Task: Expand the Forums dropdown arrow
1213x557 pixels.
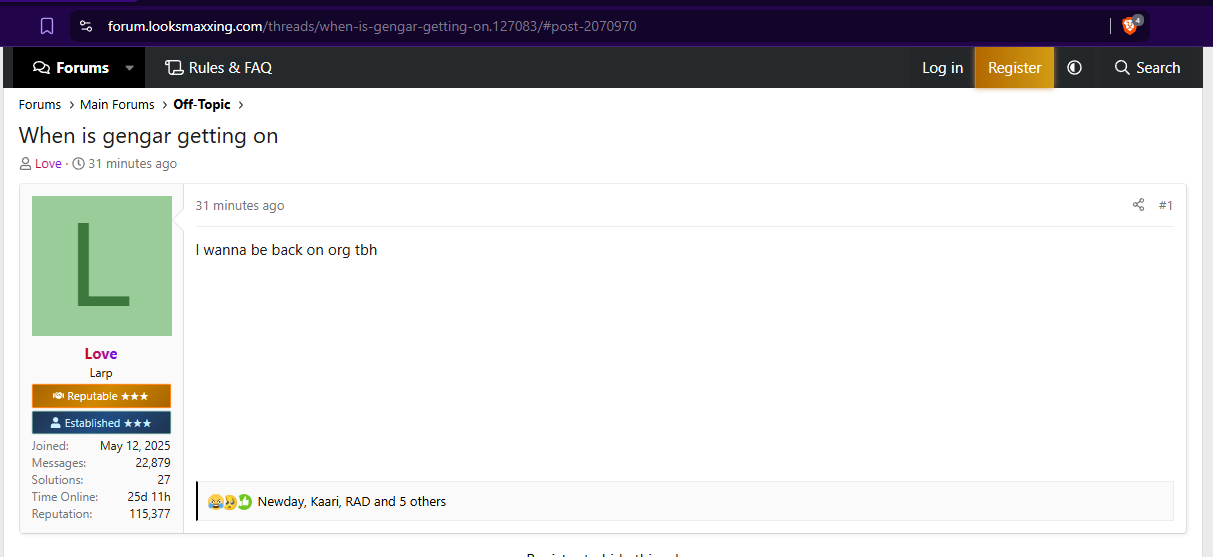Action: [x=129, y=68]
